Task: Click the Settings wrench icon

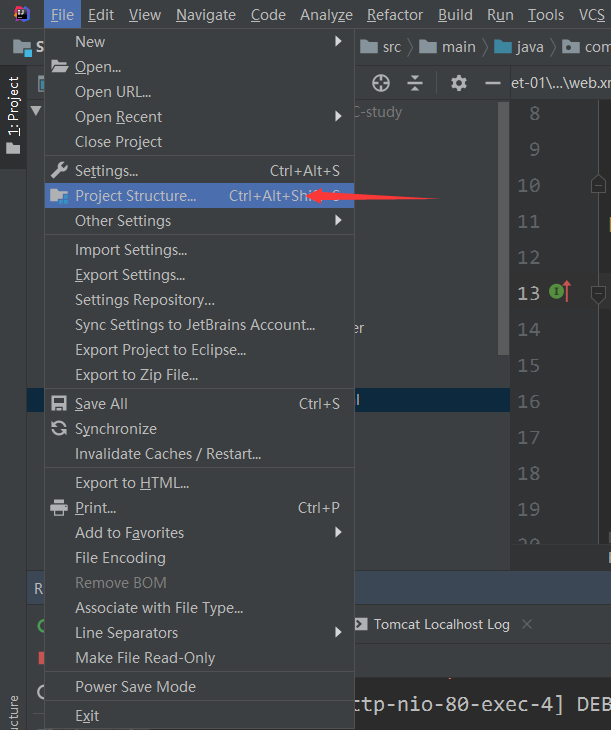Action: click(x=59, y=171)
